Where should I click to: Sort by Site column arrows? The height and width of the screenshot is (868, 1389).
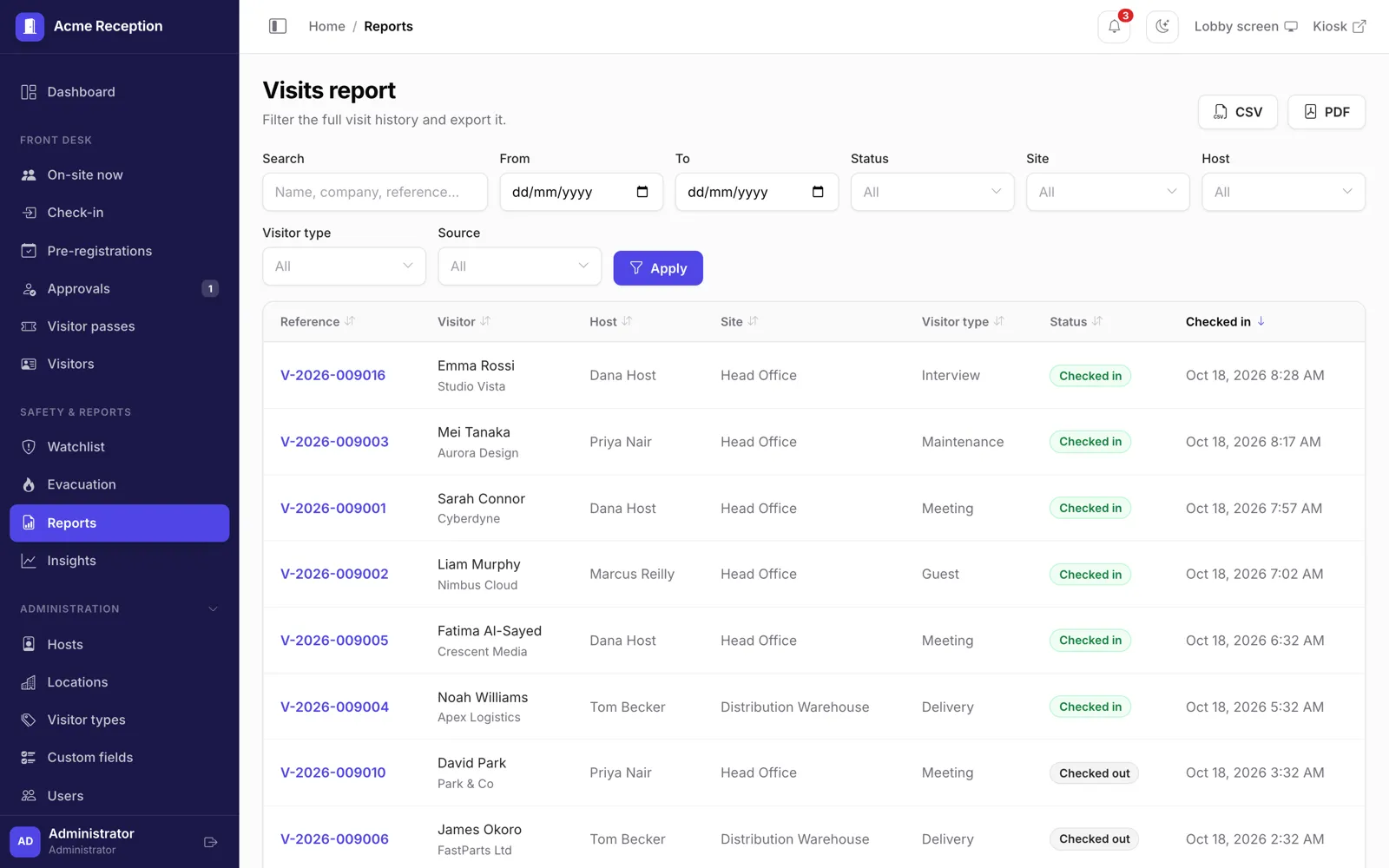(753, 321)
